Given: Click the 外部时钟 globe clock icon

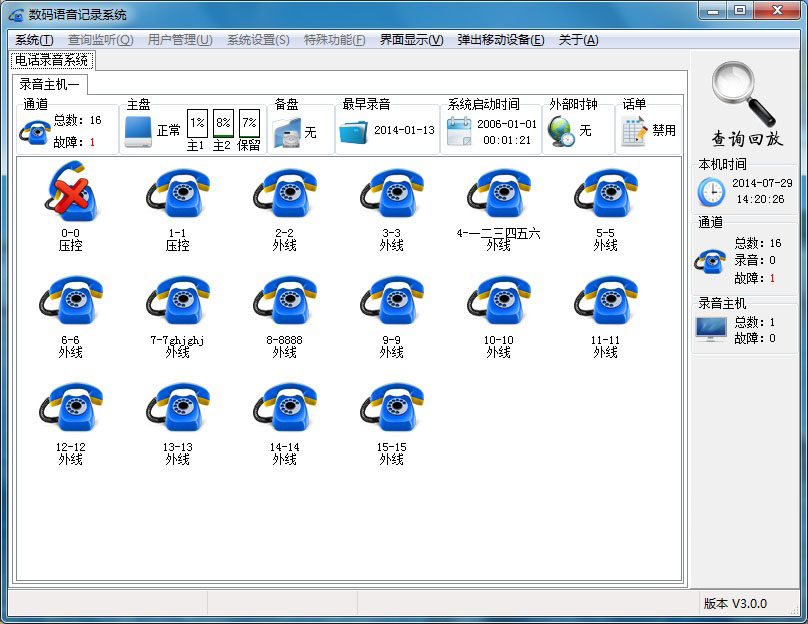Looking at the screenshot, I should click(x=562, y=131).
